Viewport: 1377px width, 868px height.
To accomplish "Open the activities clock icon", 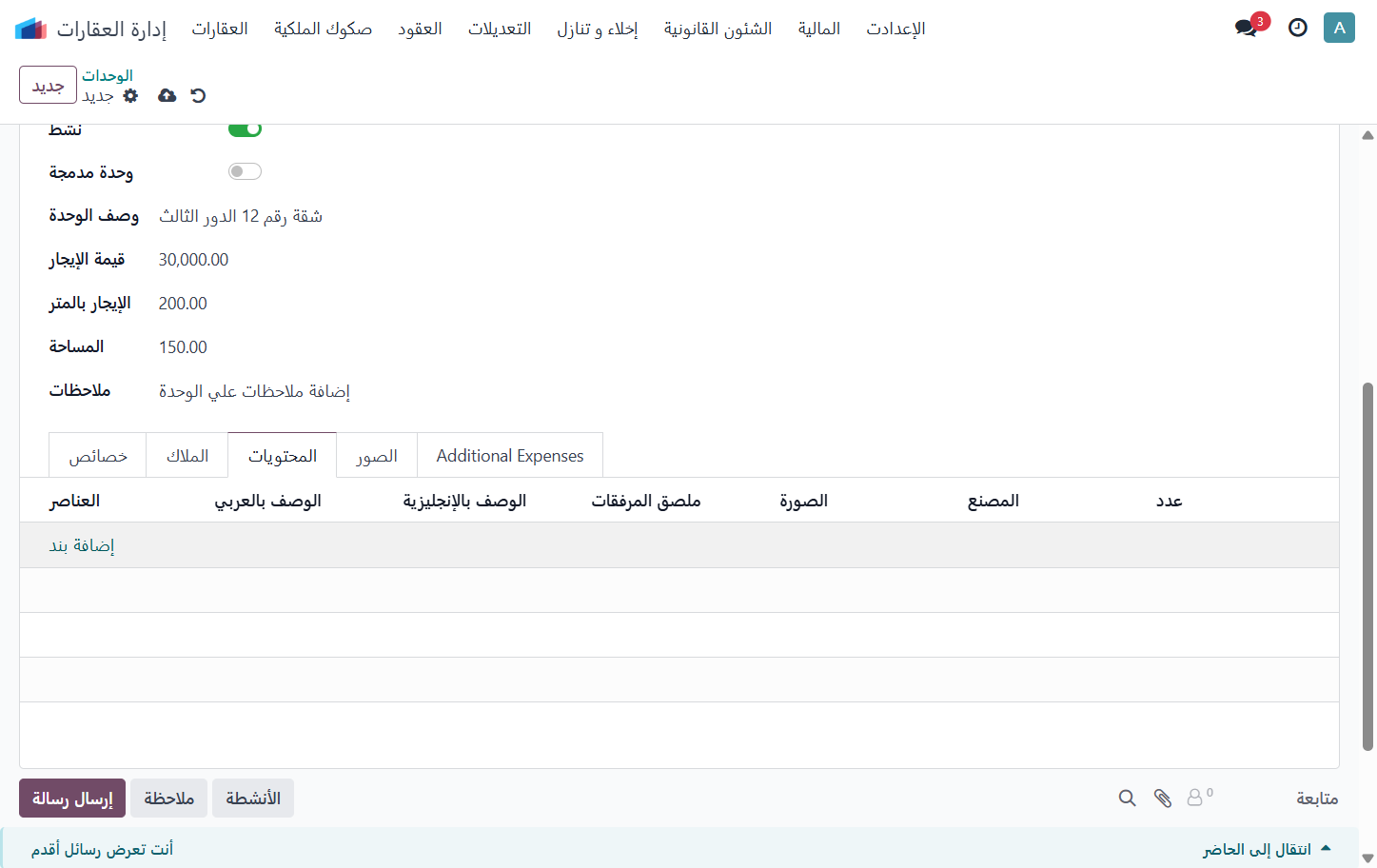I will coord(1298,28).
